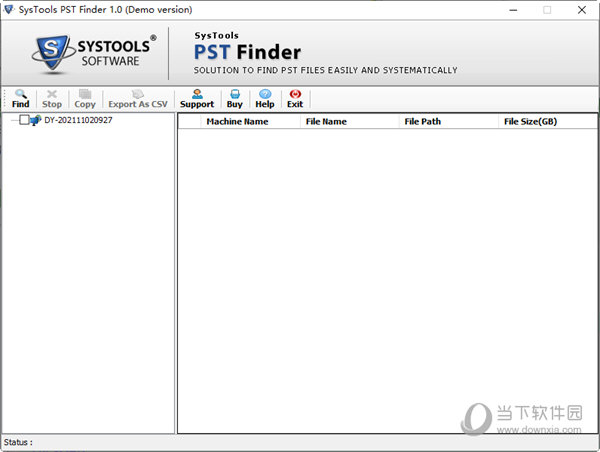Open the Support toolbar item
The image size is (600, 452).
(x=197, y=99)
